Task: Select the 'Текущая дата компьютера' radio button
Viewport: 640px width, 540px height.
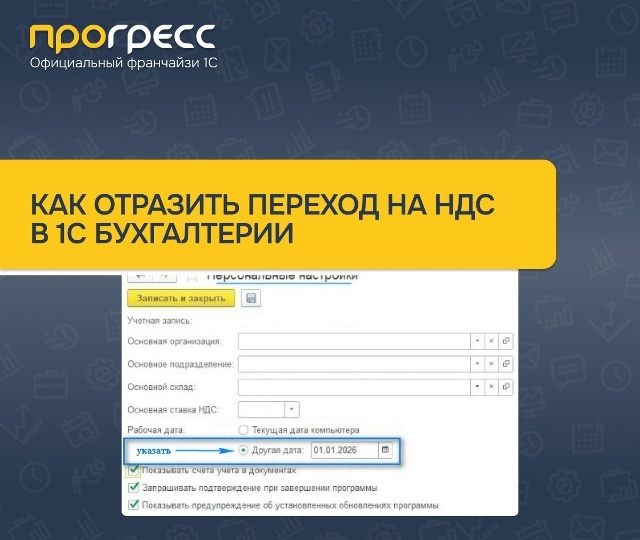Action: point(243,430)
